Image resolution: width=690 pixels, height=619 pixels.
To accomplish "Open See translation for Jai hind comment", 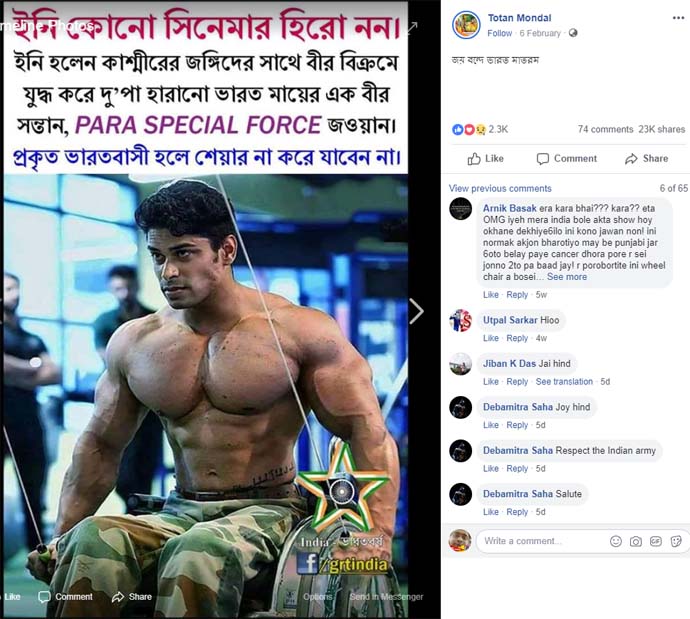I will [x=564, y=382].
